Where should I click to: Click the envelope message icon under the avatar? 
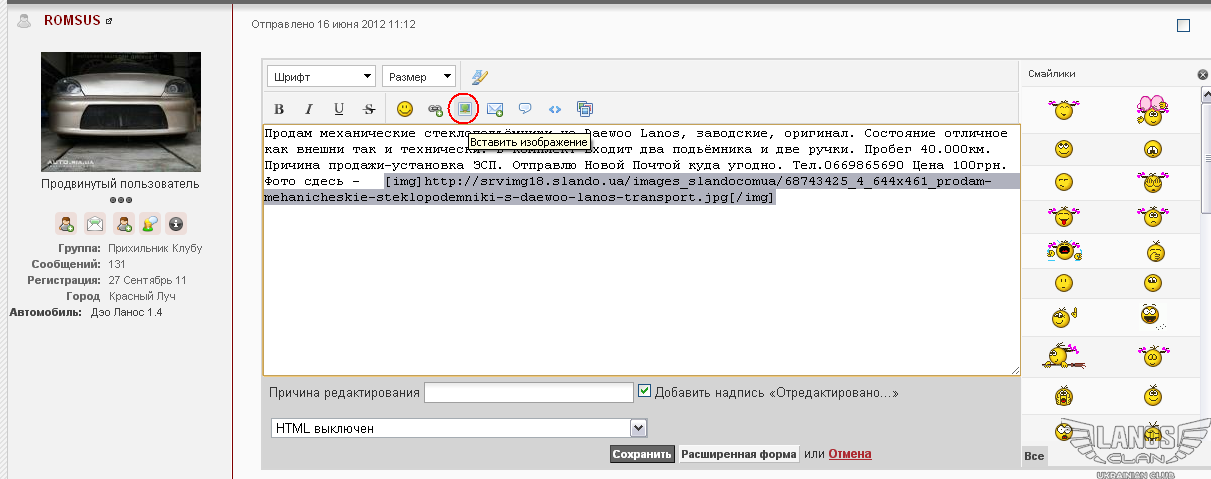(94, 224)
